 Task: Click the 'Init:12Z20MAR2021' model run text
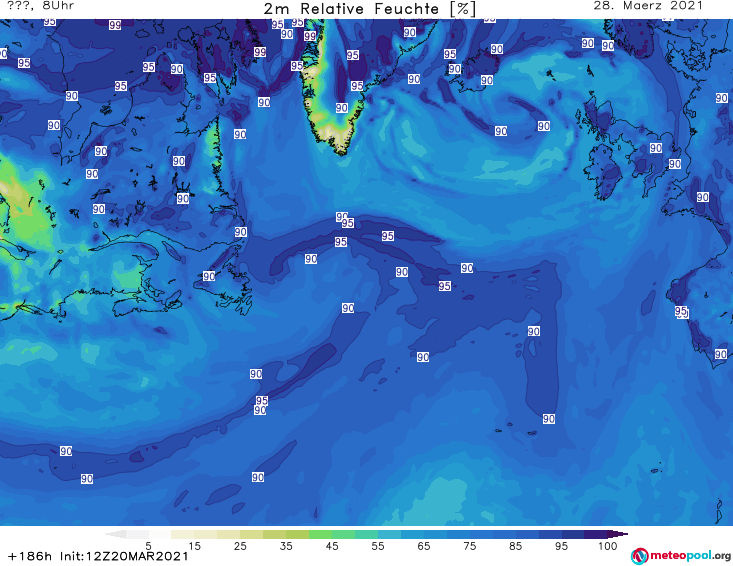coord(124,556)
